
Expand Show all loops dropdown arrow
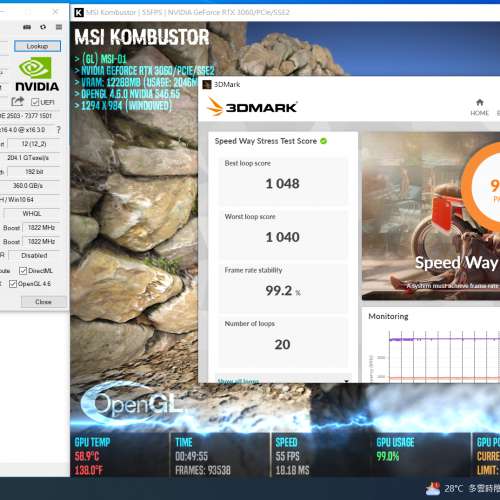347,381
